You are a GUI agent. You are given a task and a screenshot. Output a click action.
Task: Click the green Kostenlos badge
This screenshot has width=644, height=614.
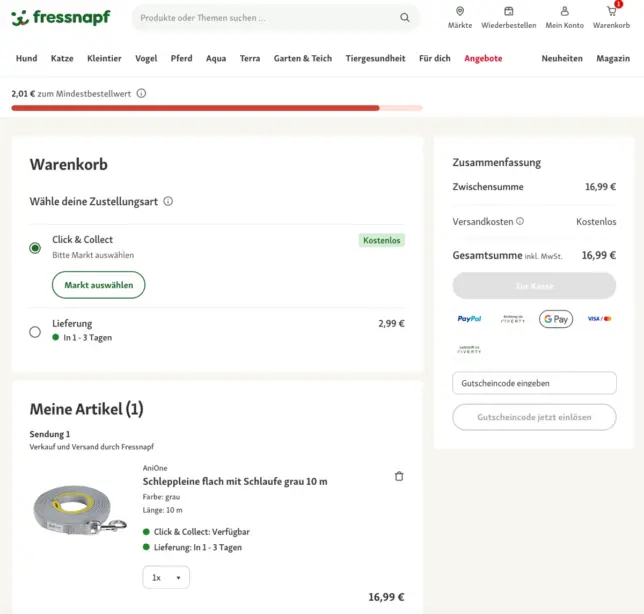click(x=382, y=240)
